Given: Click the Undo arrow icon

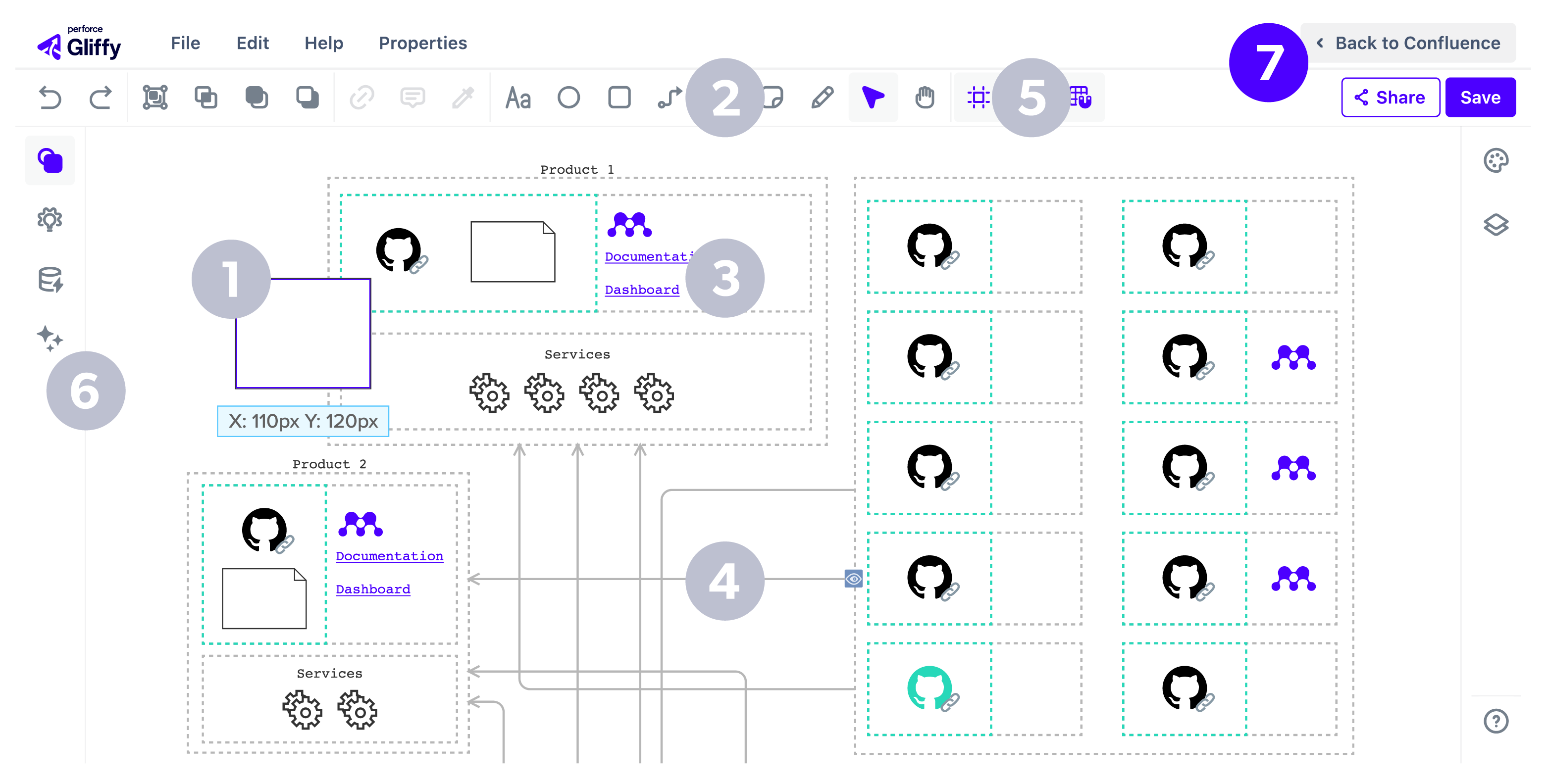Looking at the screenshot, I should (51, 98).
